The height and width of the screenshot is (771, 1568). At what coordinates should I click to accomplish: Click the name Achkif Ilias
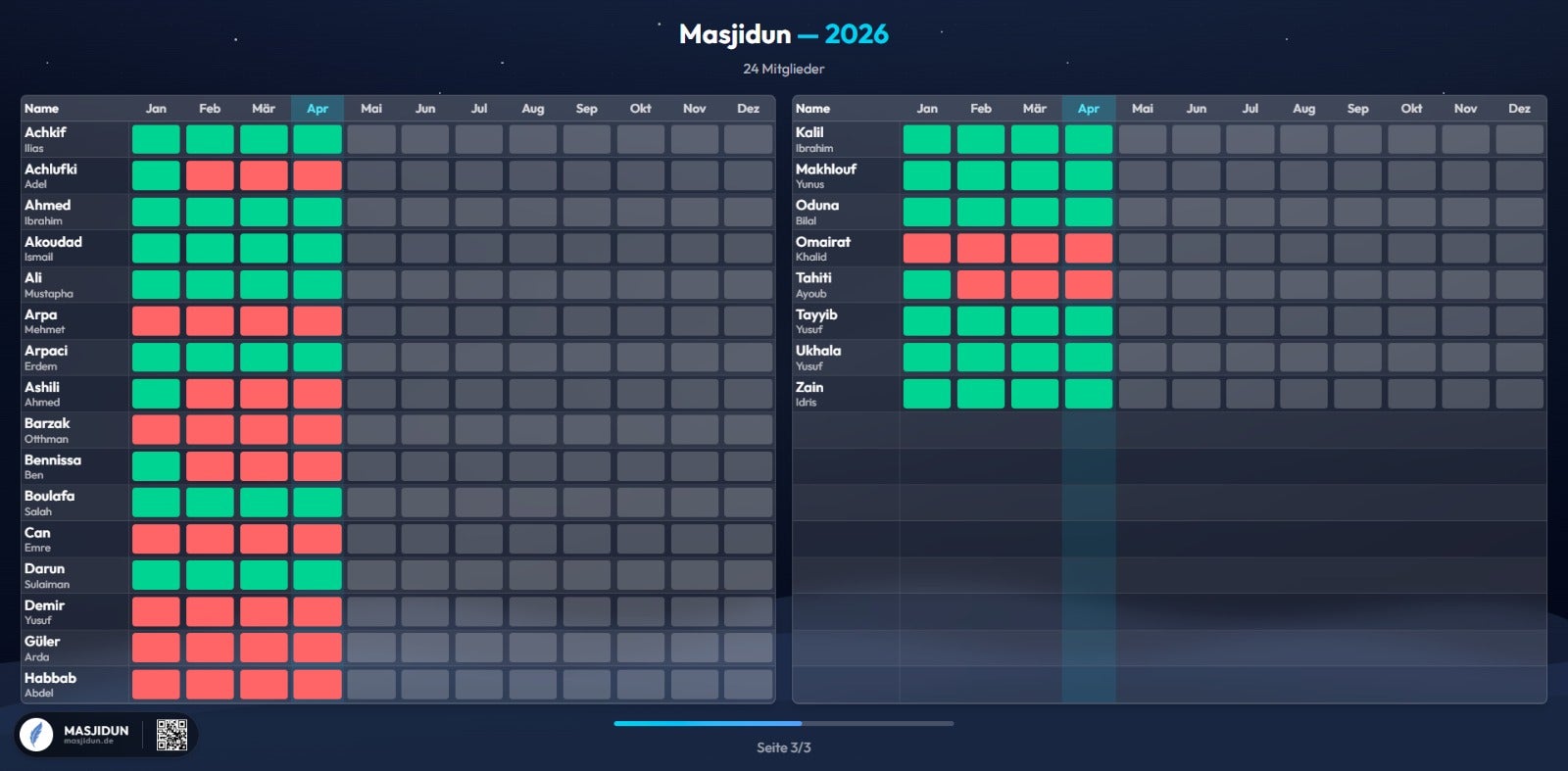point(45,139)
